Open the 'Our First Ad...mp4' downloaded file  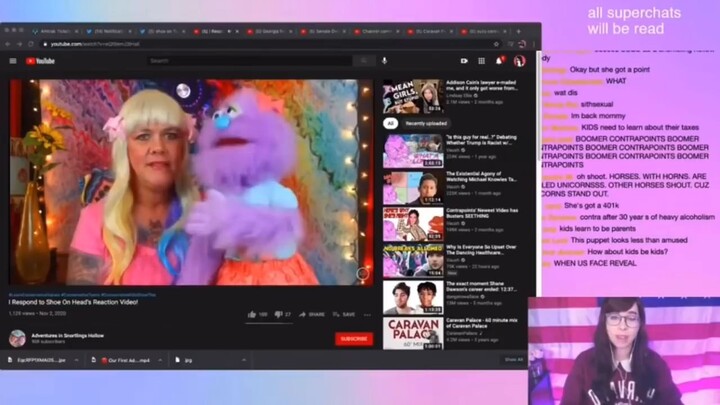click(125, 360)
